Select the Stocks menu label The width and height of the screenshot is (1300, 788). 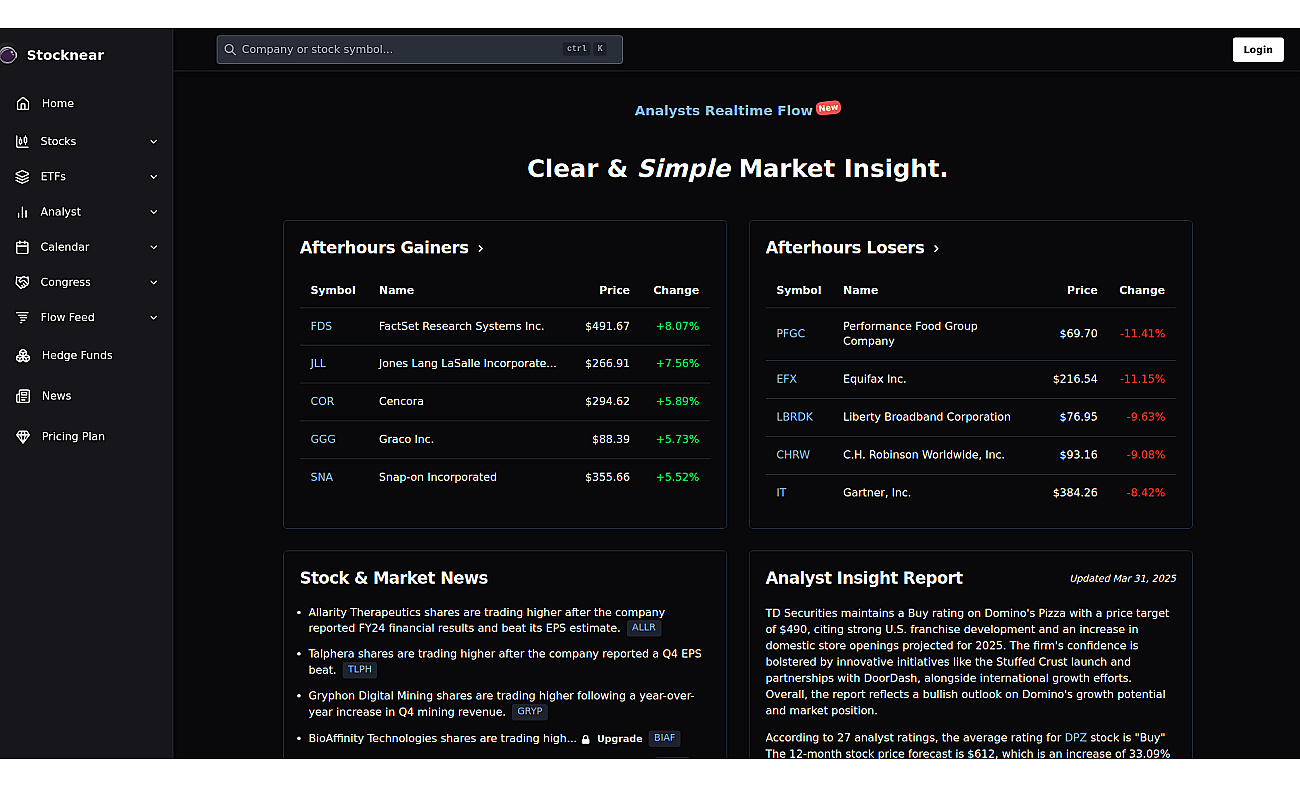[x=58, y=141]
